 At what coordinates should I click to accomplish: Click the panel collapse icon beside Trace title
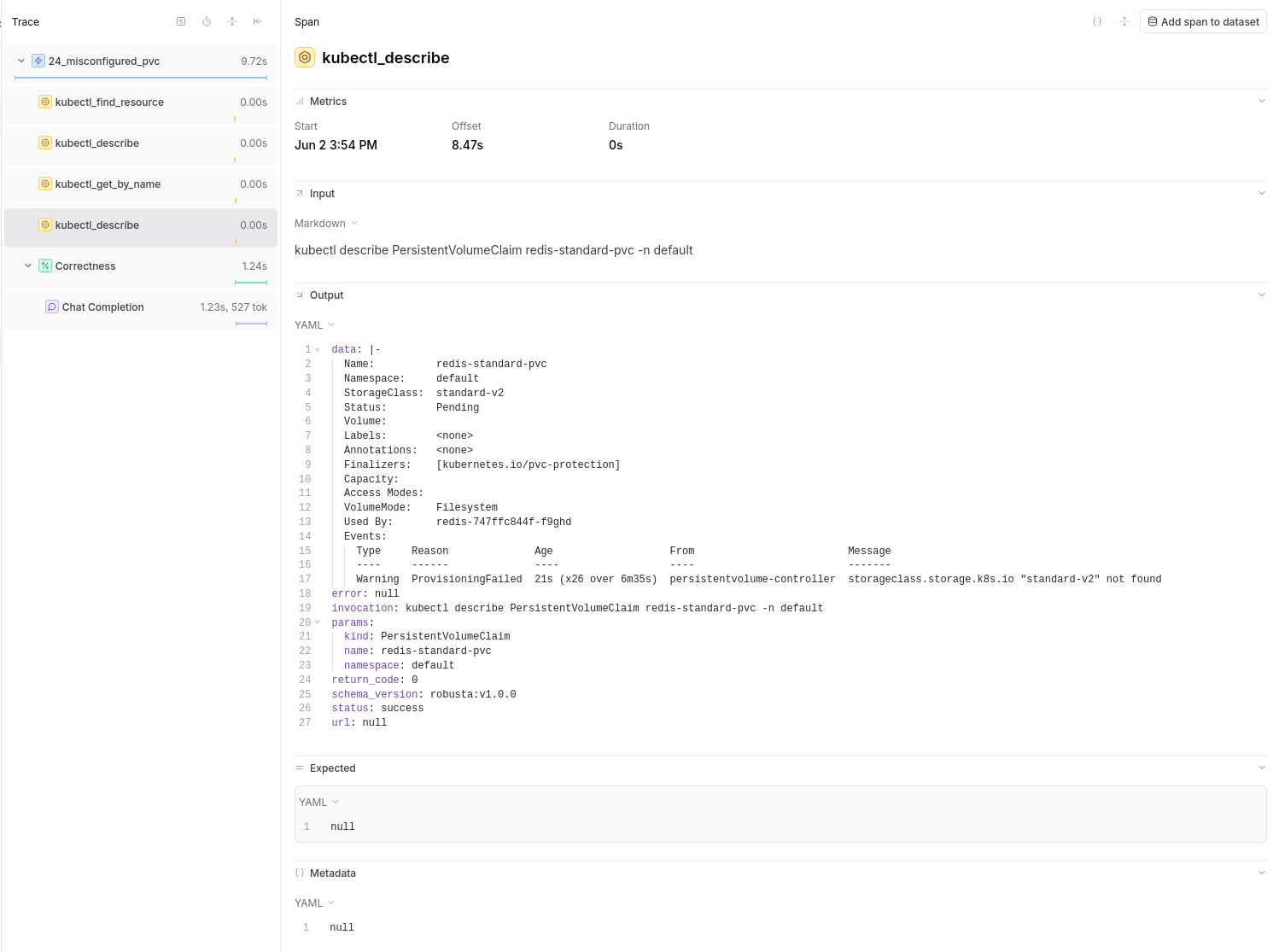tap(181, 21)
